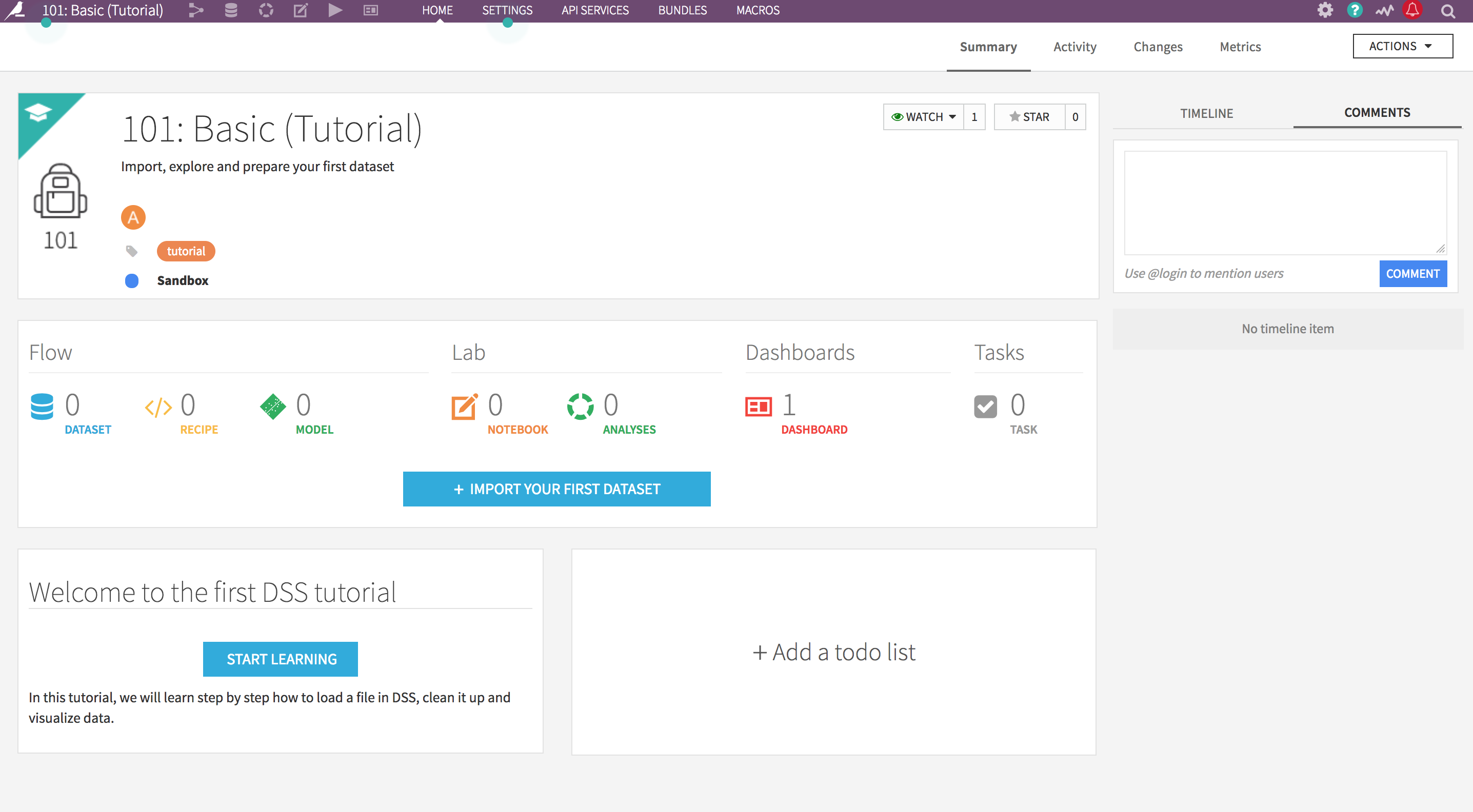This screenshot has width=1473, height=812.
Task: Click the Task checkbox icon under Tasks
Action: coord(985,407)
